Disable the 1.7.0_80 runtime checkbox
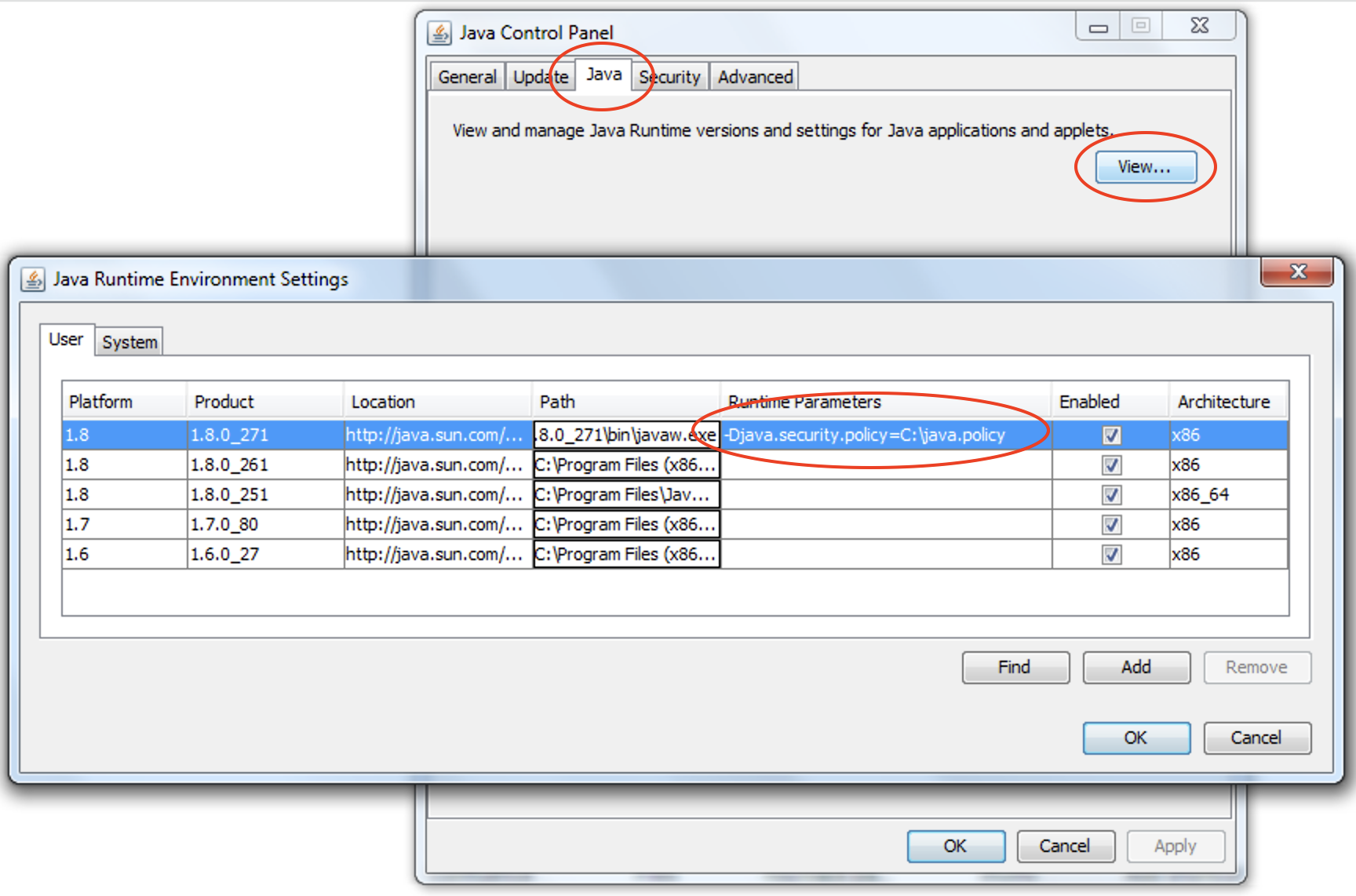The height and width of the screenshot is (896, 1356). click(1111, 525)
